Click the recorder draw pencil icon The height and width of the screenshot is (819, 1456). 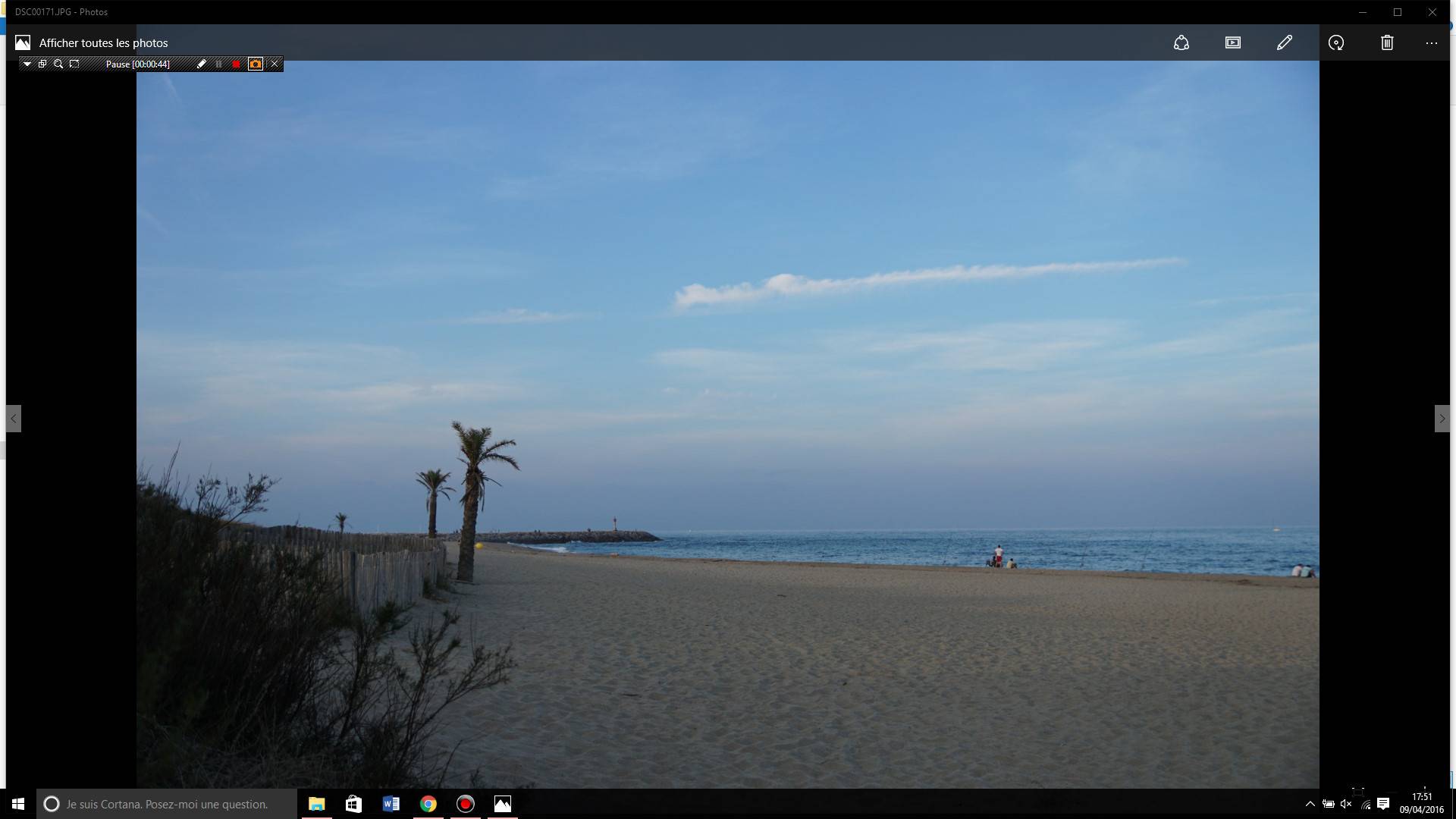click(201, 64)
